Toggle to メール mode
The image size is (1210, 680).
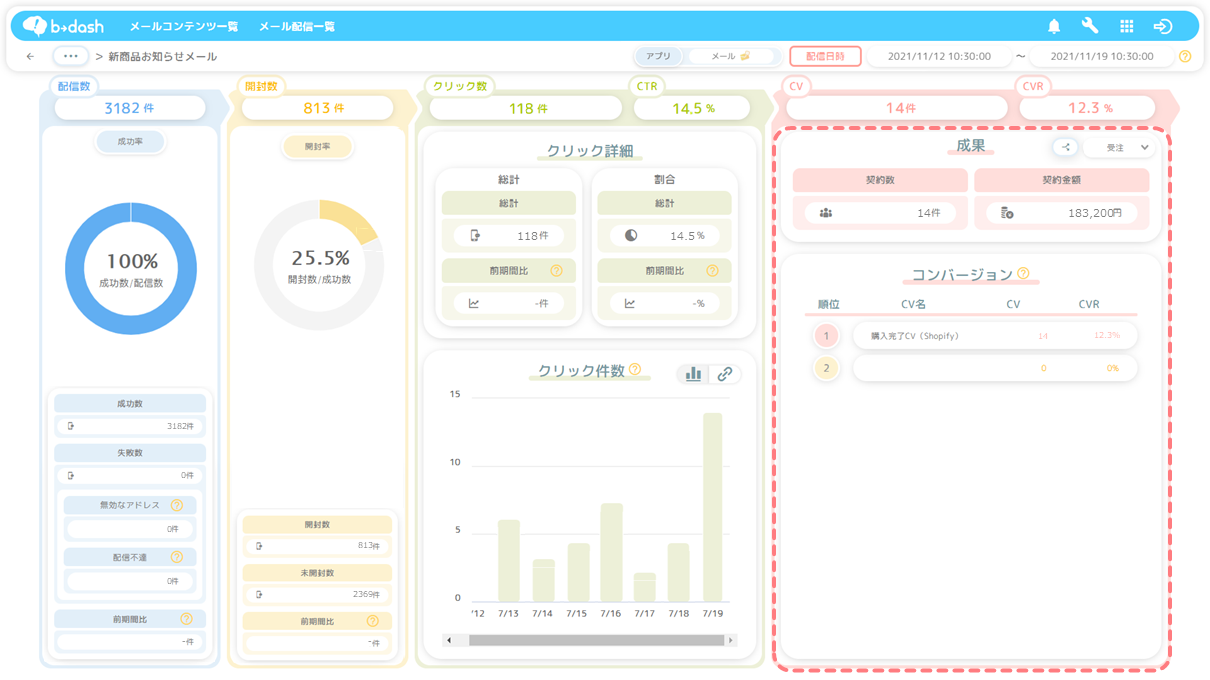point(731,57)
